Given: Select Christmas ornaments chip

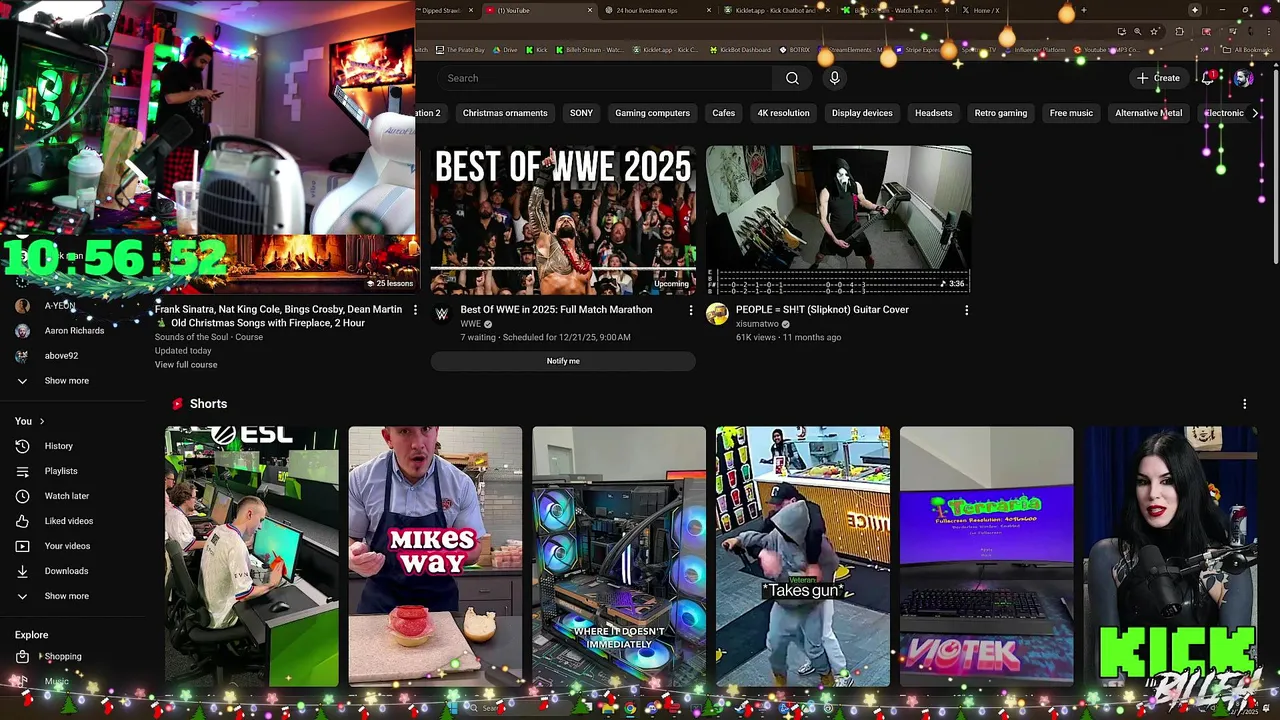Looking at the screenshot, I should coord(505,113).
